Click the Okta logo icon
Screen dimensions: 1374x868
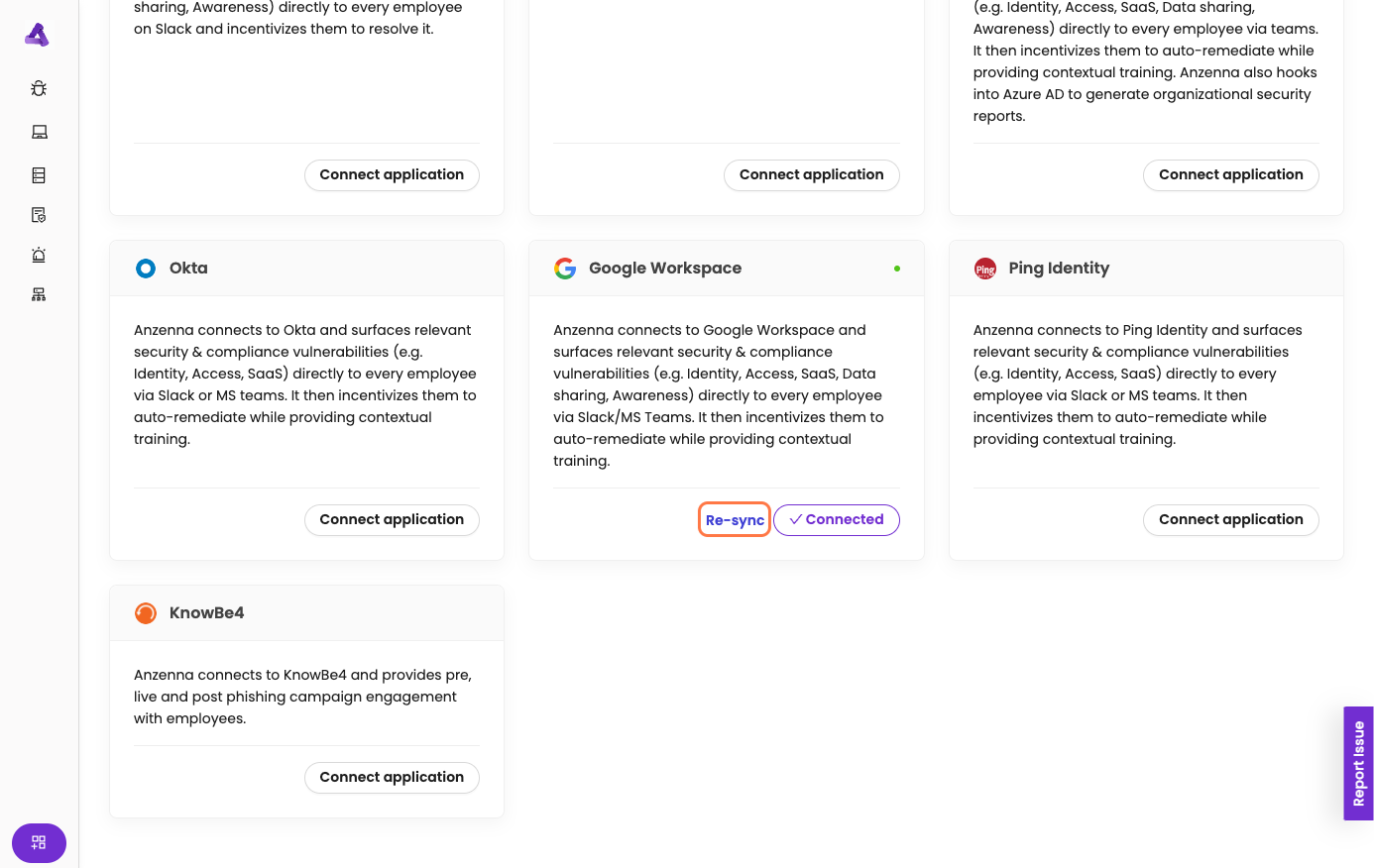146,269
